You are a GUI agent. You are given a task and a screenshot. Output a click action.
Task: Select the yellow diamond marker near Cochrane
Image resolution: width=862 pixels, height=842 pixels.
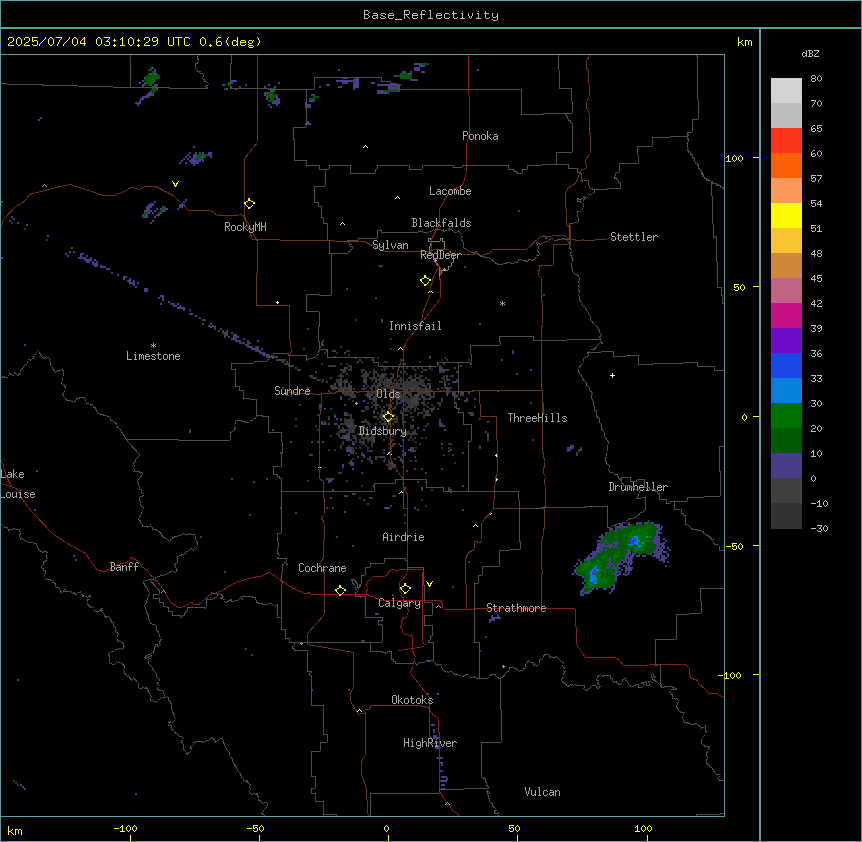pyautogui.click(x=340, y=590)
